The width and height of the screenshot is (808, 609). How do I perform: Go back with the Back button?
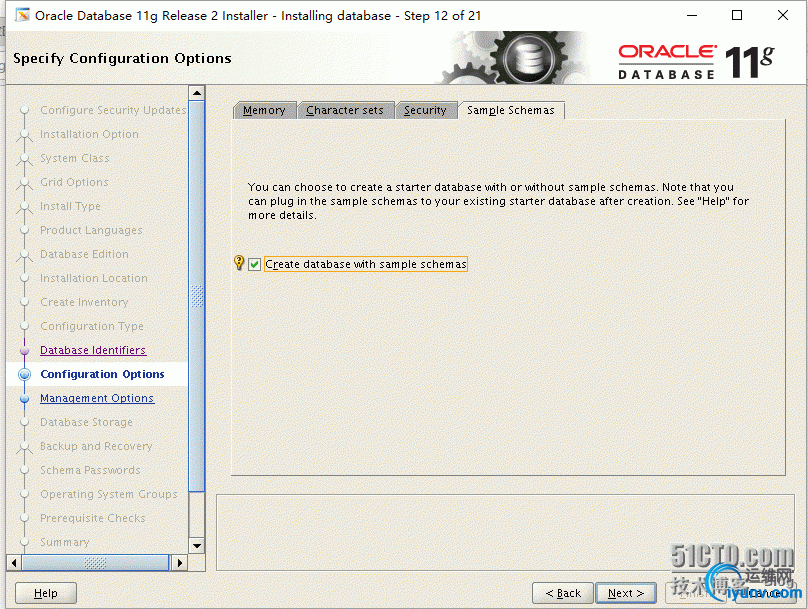click(563, 593)
